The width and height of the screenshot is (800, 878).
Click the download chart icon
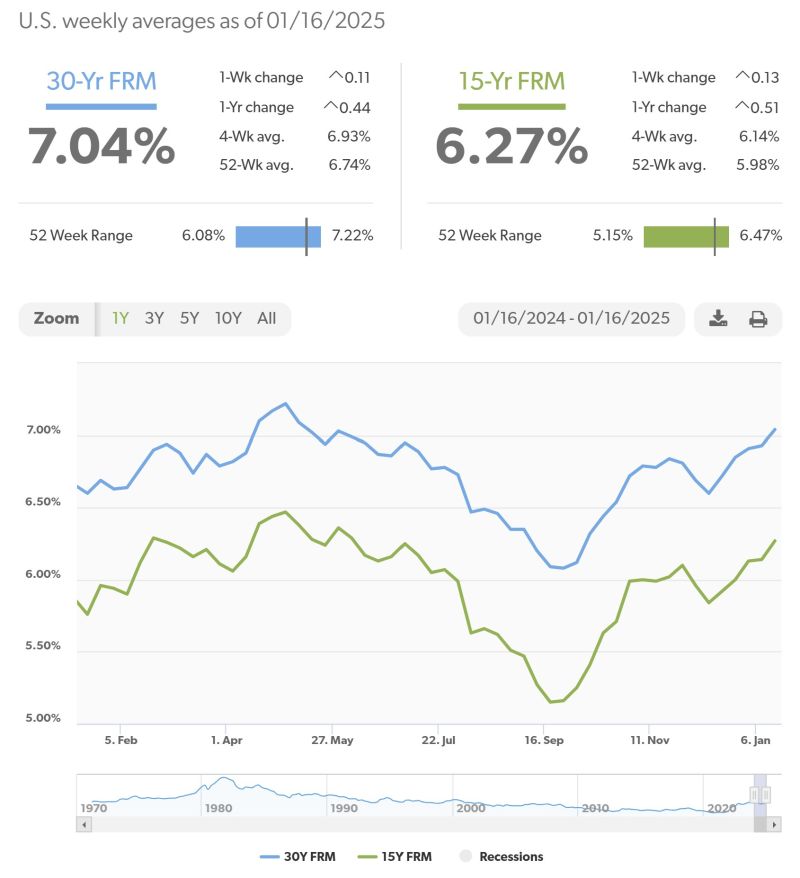pyautogui.click(x=718, y=319)
